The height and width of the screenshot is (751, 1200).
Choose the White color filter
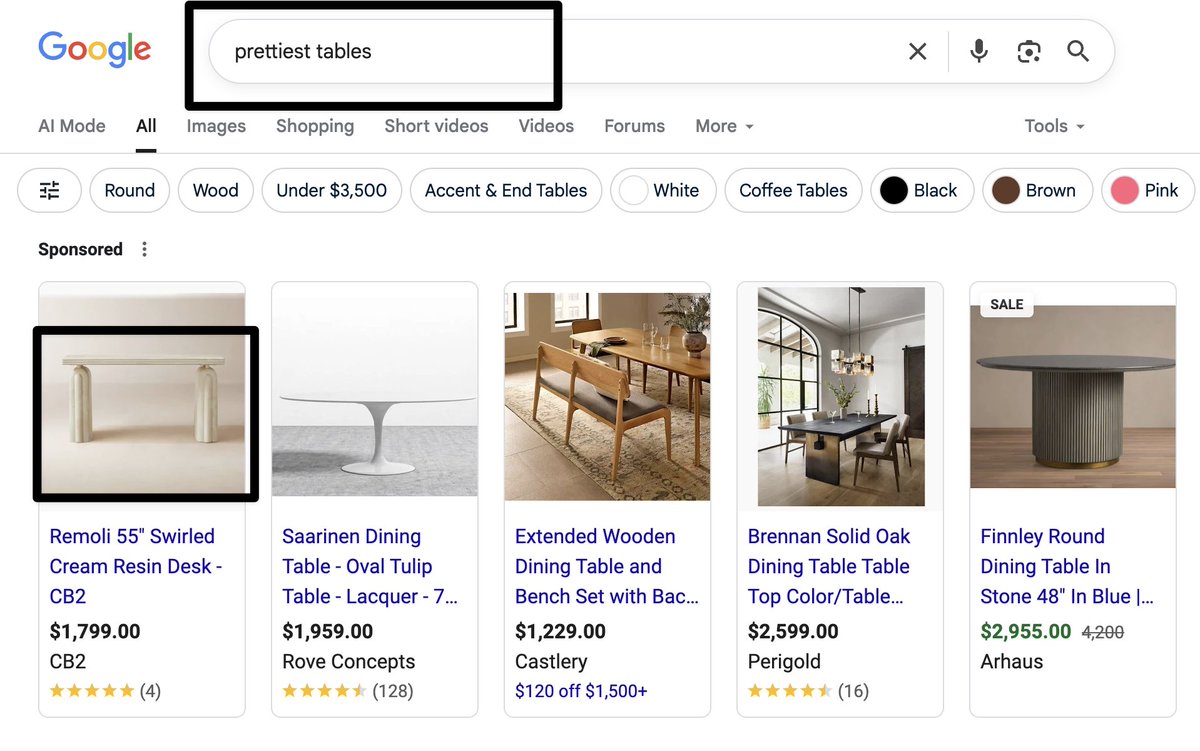click(664, 190)
